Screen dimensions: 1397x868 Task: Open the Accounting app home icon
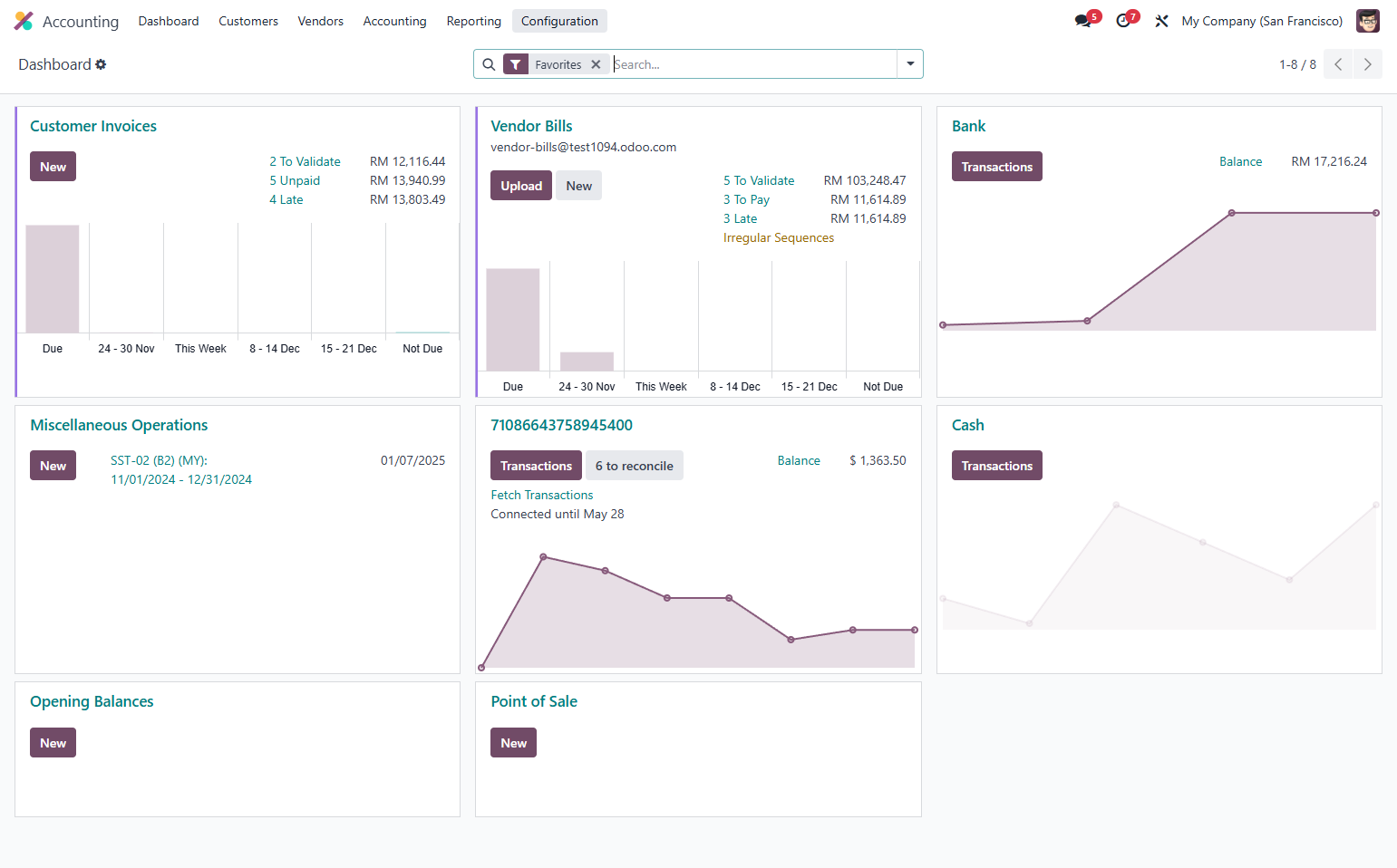[x=24, y=21]
